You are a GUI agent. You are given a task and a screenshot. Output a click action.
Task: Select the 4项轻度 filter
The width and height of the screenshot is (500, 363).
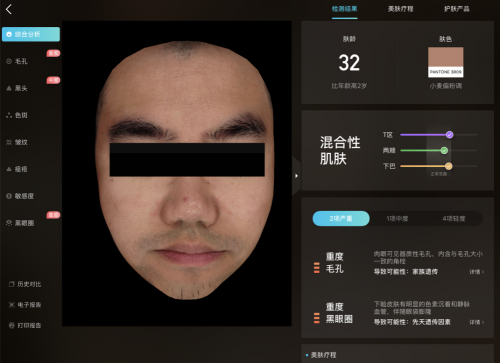(x=454, y=219)
